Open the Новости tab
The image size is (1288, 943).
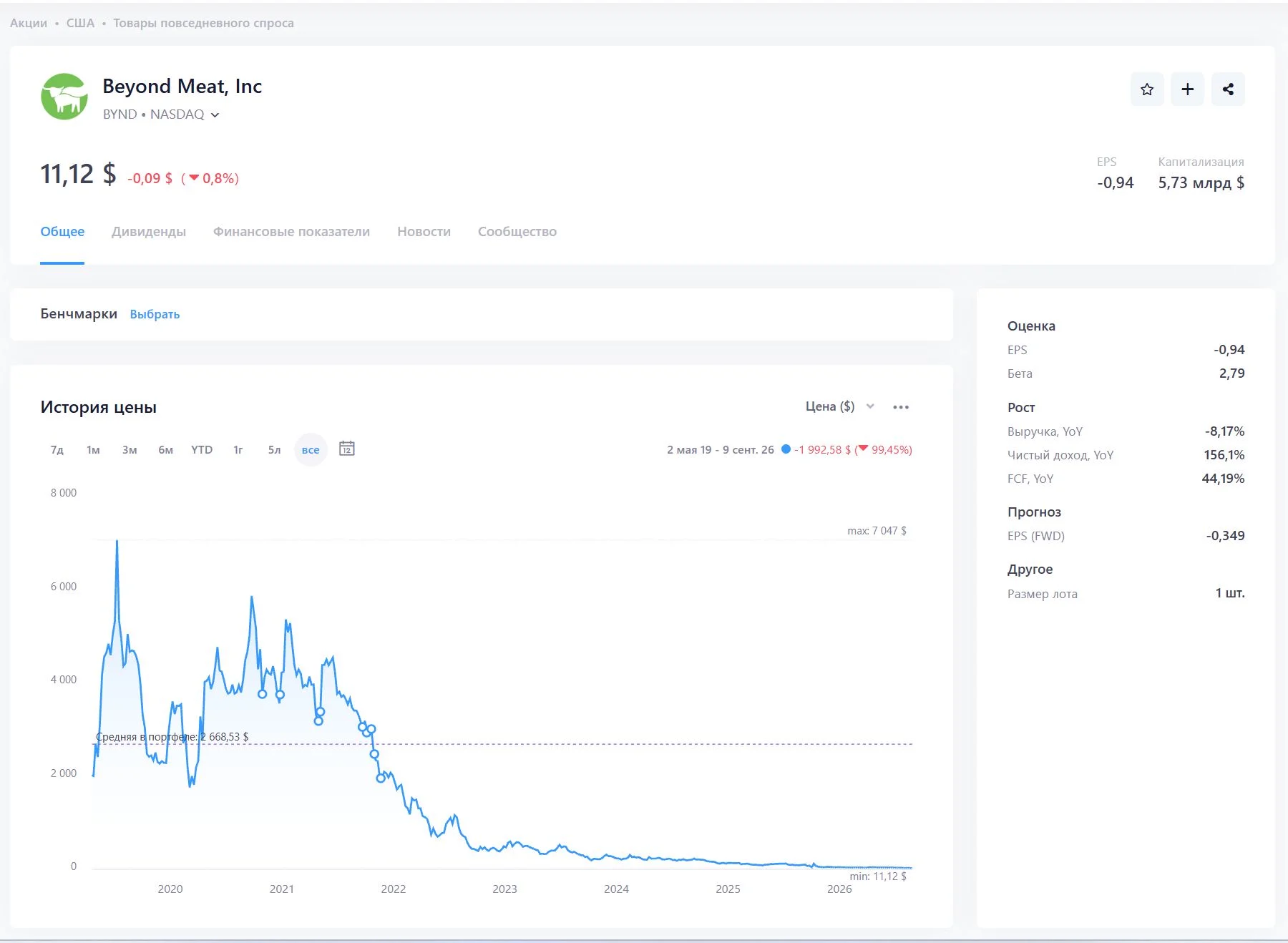pos(424,232)
